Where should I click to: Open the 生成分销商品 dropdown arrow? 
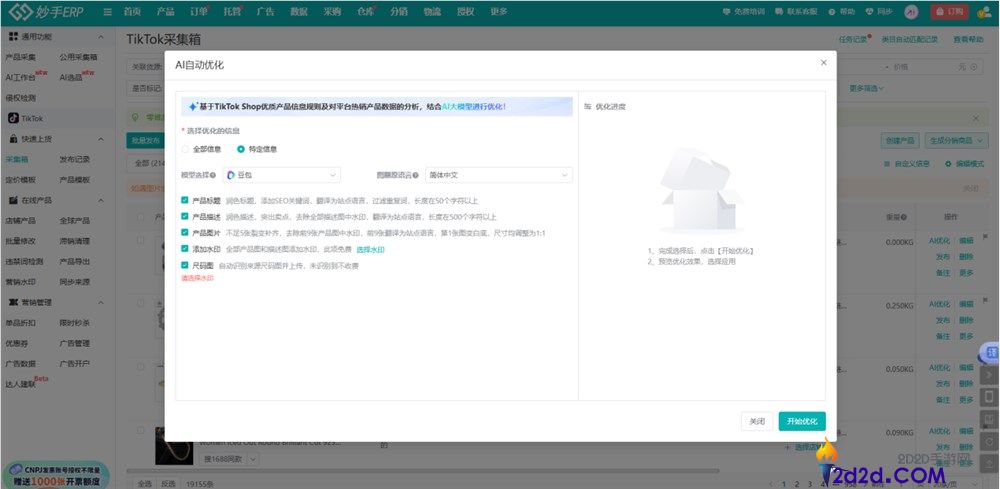click(980, 140)
